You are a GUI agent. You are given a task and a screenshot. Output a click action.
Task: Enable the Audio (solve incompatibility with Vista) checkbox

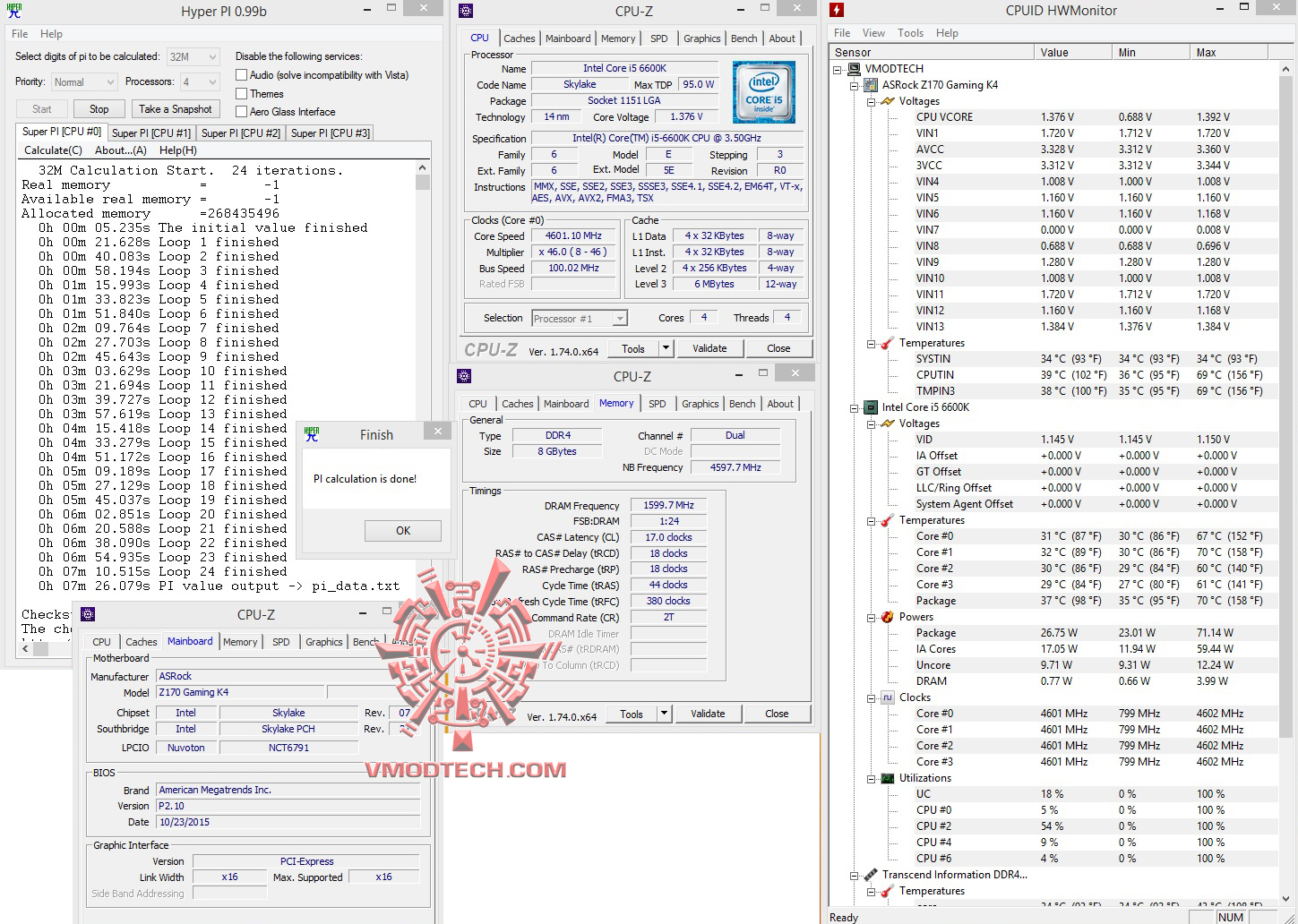coord(241,75)
